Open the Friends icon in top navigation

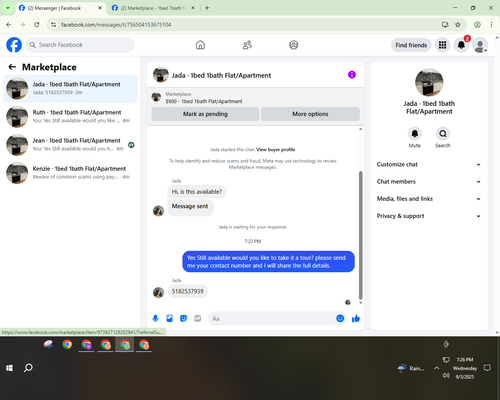(247, 45)
